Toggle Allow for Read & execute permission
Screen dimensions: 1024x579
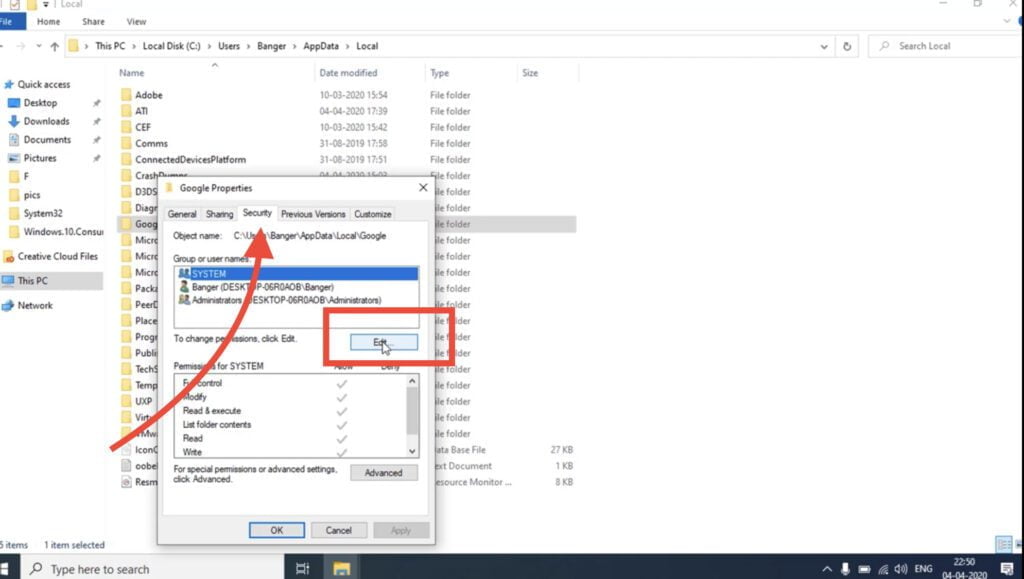(342, 410)
